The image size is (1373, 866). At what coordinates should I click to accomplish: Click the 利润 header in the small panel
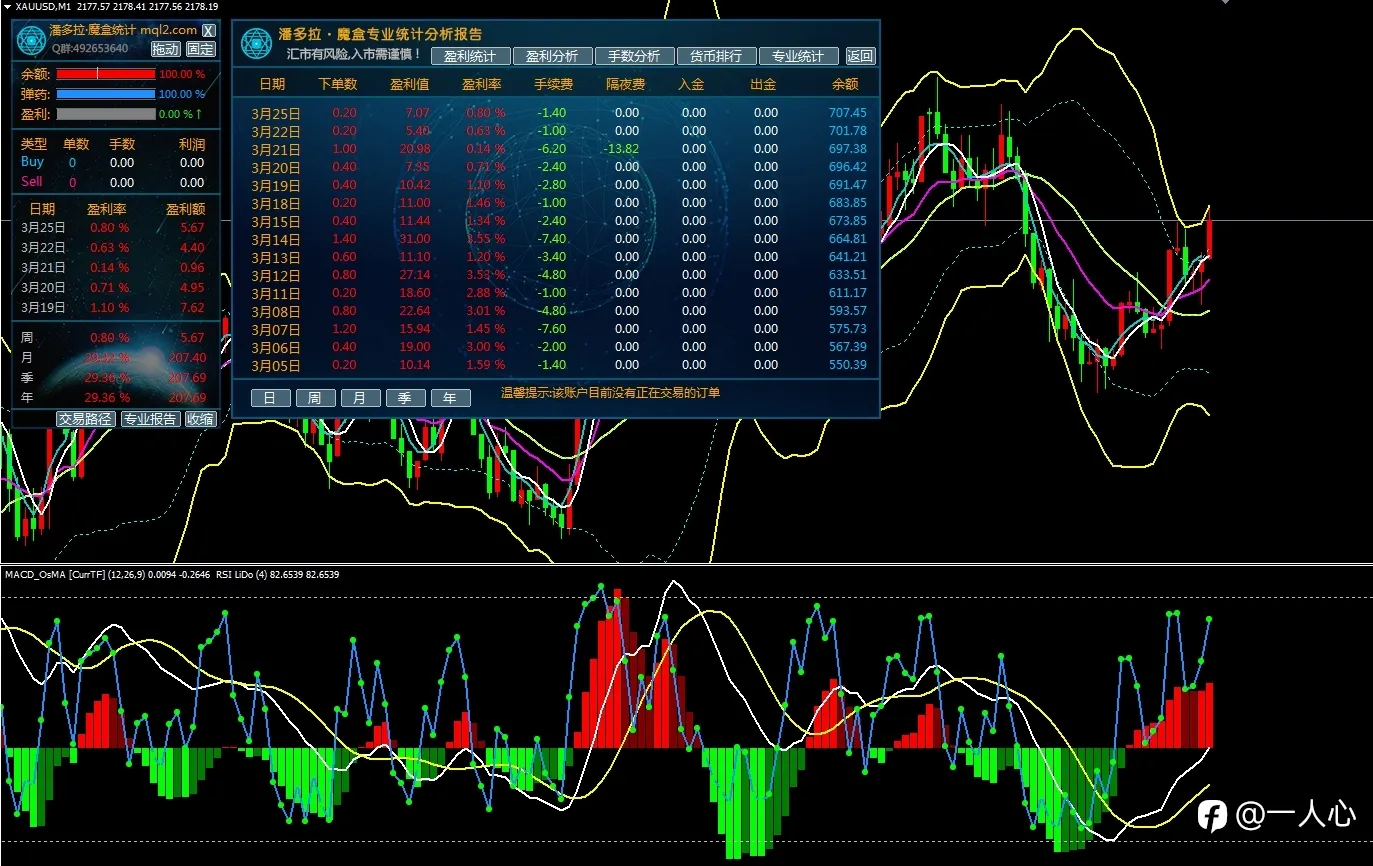[x=192, y=144]
